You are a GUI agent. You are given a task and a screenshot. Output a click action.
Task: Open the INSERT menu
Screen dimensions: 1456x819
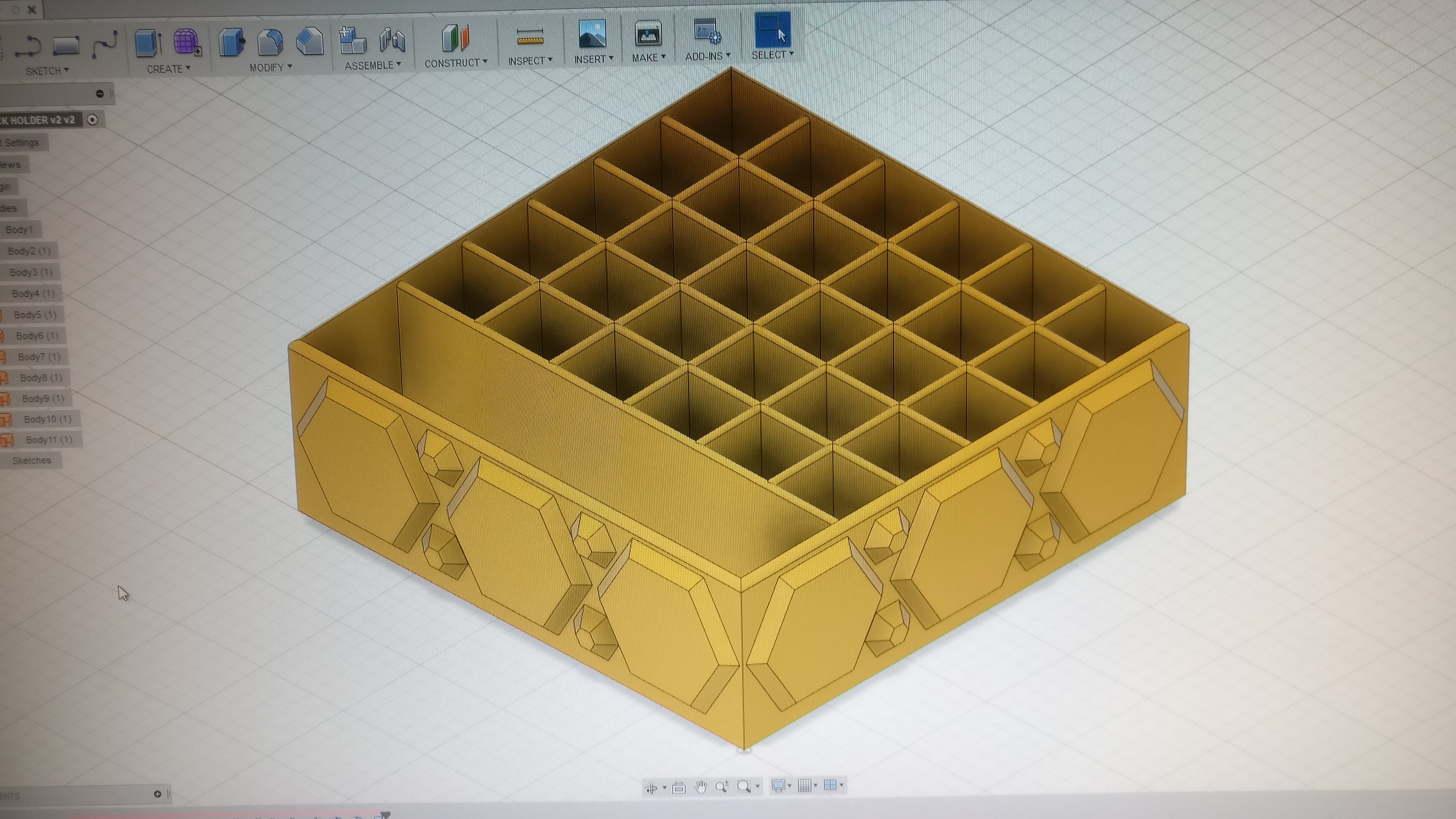point(593,59)
